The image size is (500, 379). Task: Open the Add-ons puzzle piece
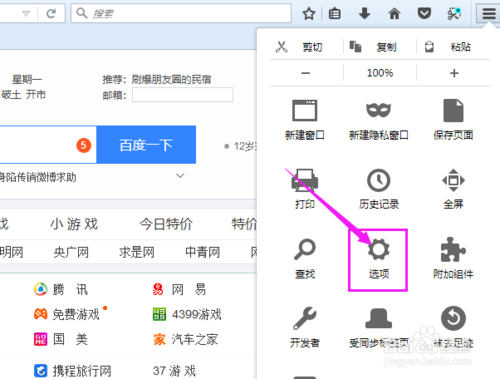point(453,250)
